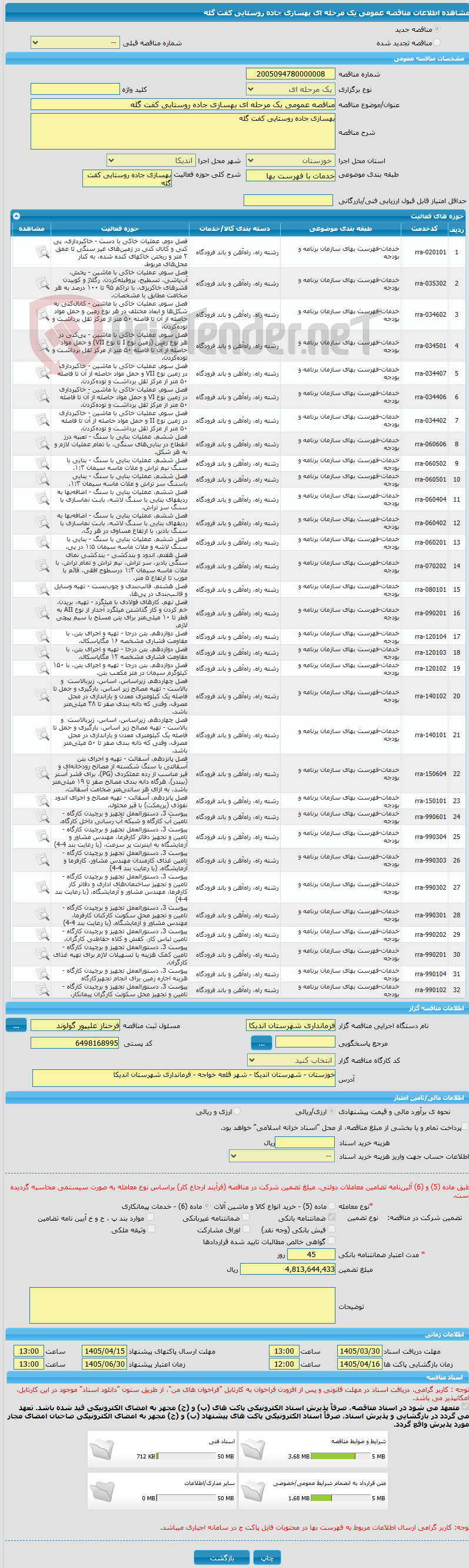Collapse the حوزه های فعالیت section arrow
Viewport: 469px width, 1568px height.
click(16, 216)
